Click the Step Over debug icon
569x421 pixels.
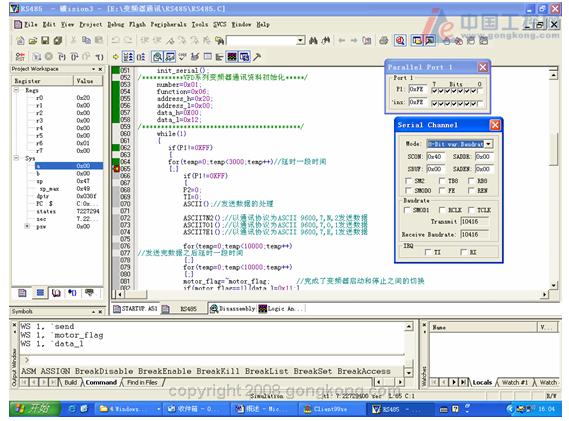click(x=74, y=57)
